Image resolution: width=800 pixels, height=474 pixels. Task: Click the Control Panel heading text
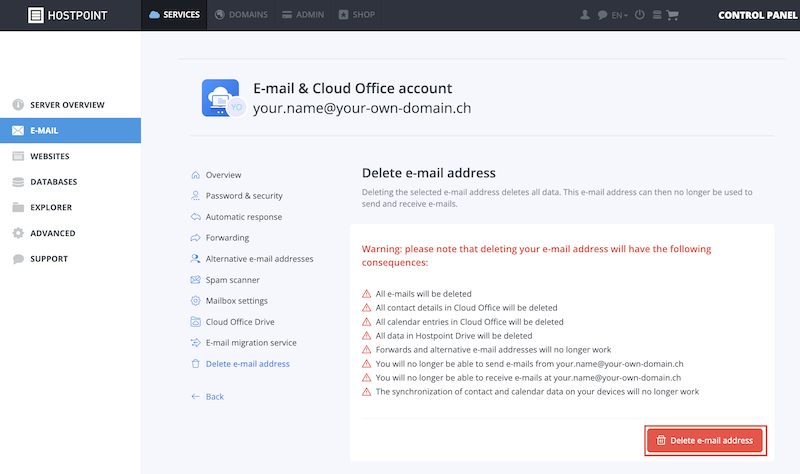click(758, 15)
